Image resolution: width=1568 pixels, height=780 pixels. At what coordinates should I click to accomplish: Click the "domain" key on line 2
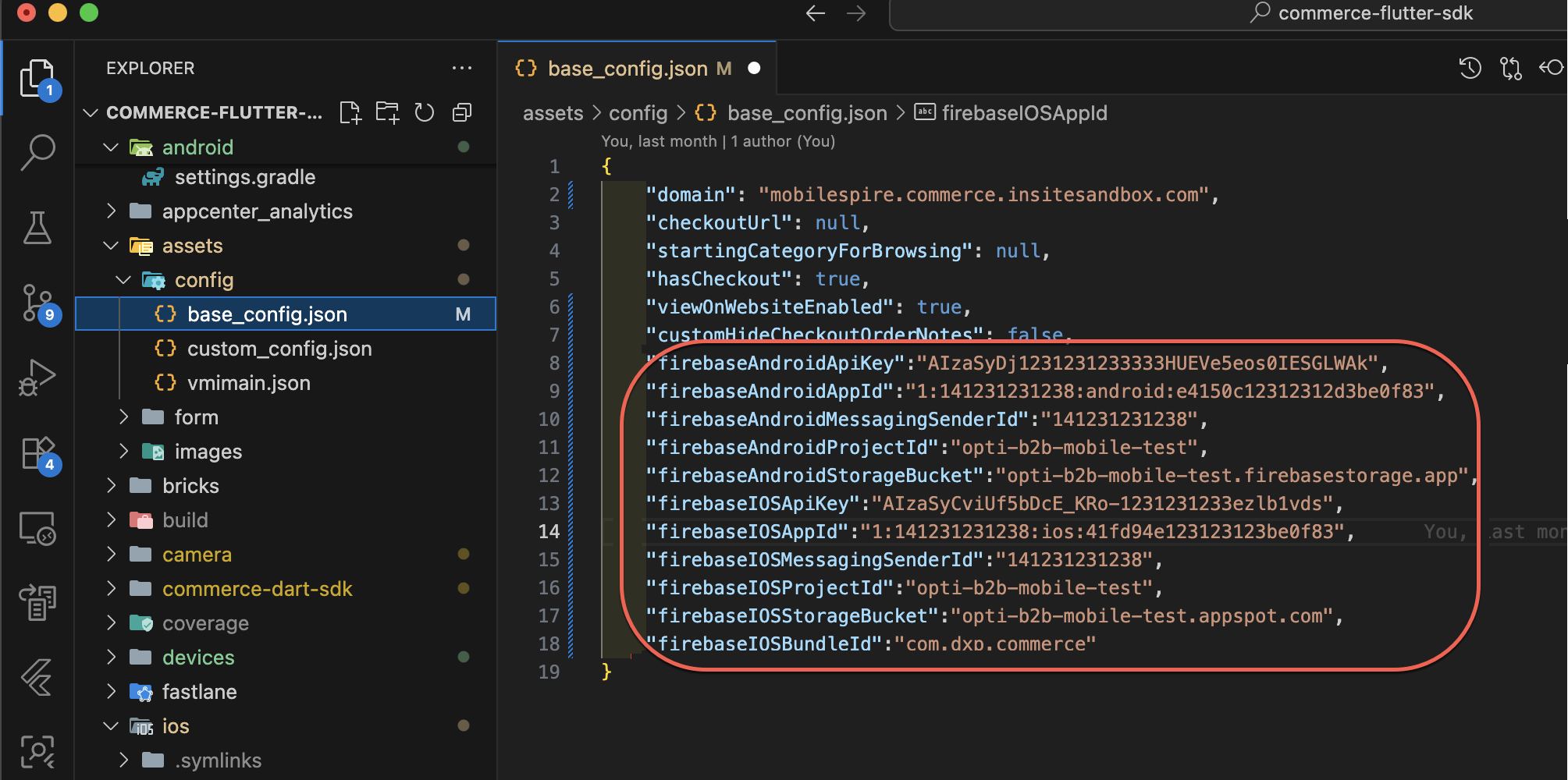tap(691, 195)
